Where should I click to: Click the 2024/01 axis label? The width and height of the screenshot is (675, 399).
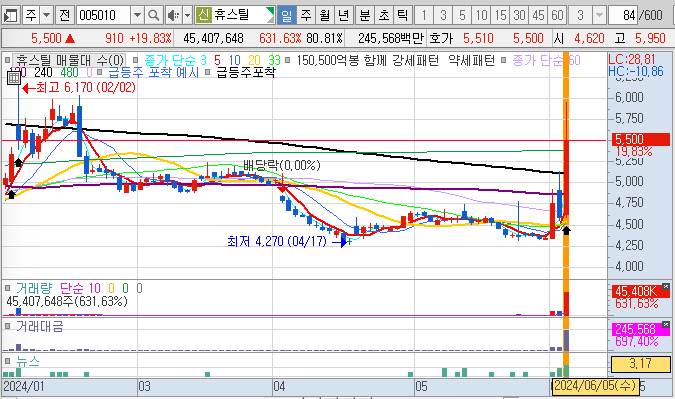[23, 386]
